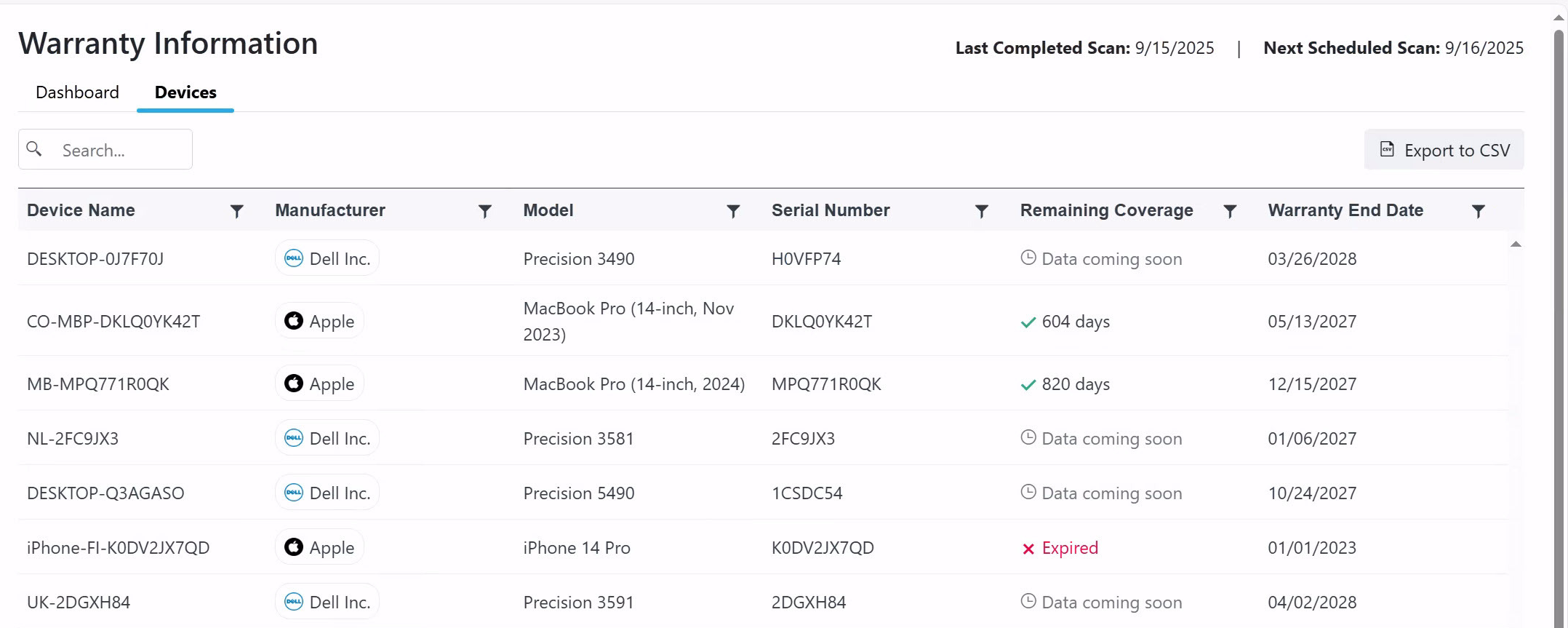Image resolution: width=1568 pixels, height=628 pixels.
Task: Click the Device Name column filter icon
Action: [x=236, y=211]
